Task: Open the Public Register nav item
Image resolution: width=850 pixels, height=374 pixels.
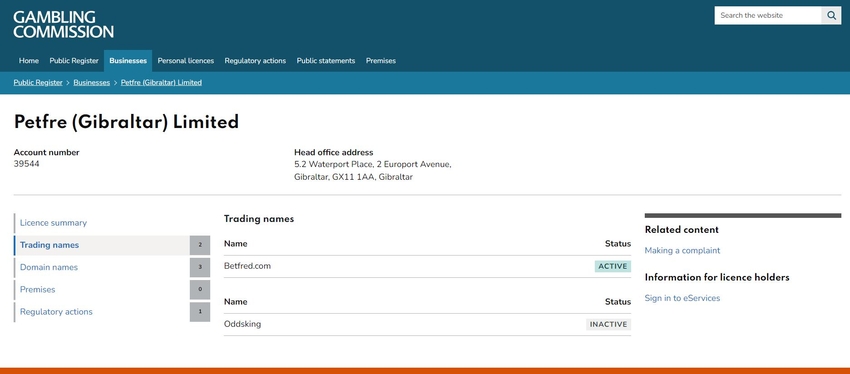Action: [74, 61]
